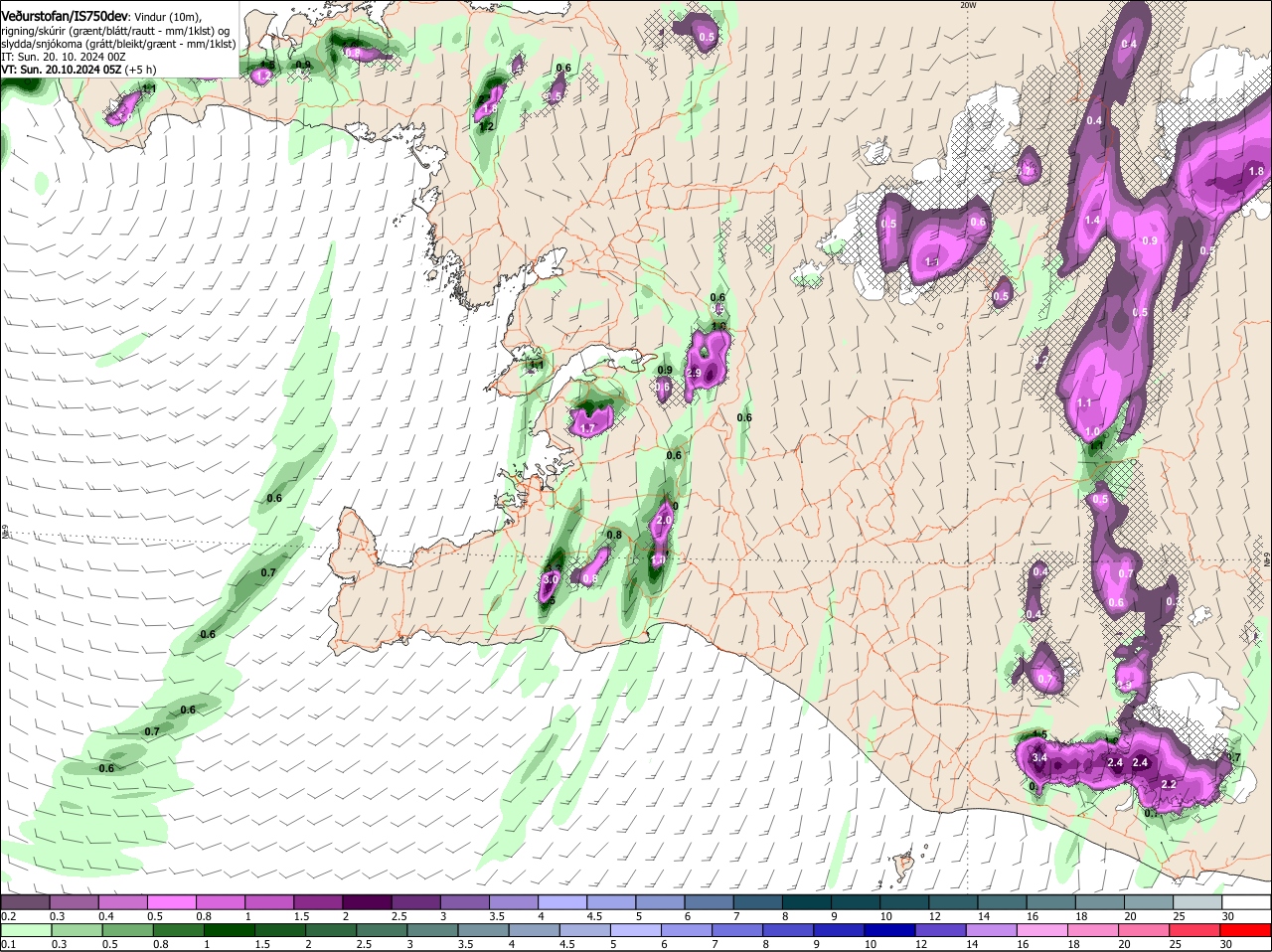Click the '2.9' precipitation value on the map
Screen dimensions: 1272x952
tap(694, 374)
